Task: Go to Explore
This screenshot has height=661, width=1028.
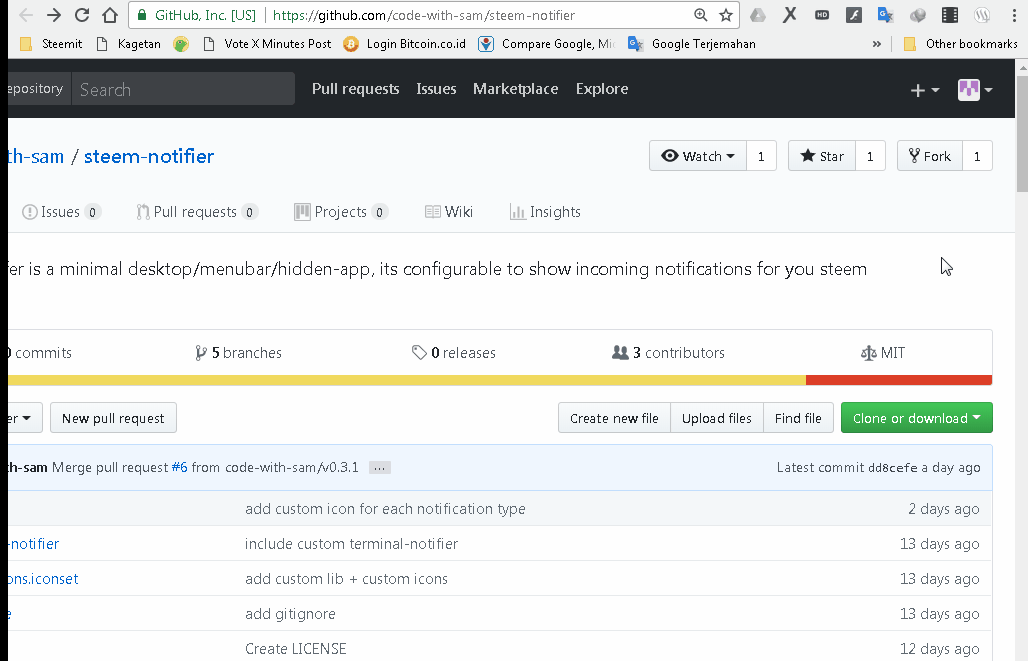Action: click(602, 89)
